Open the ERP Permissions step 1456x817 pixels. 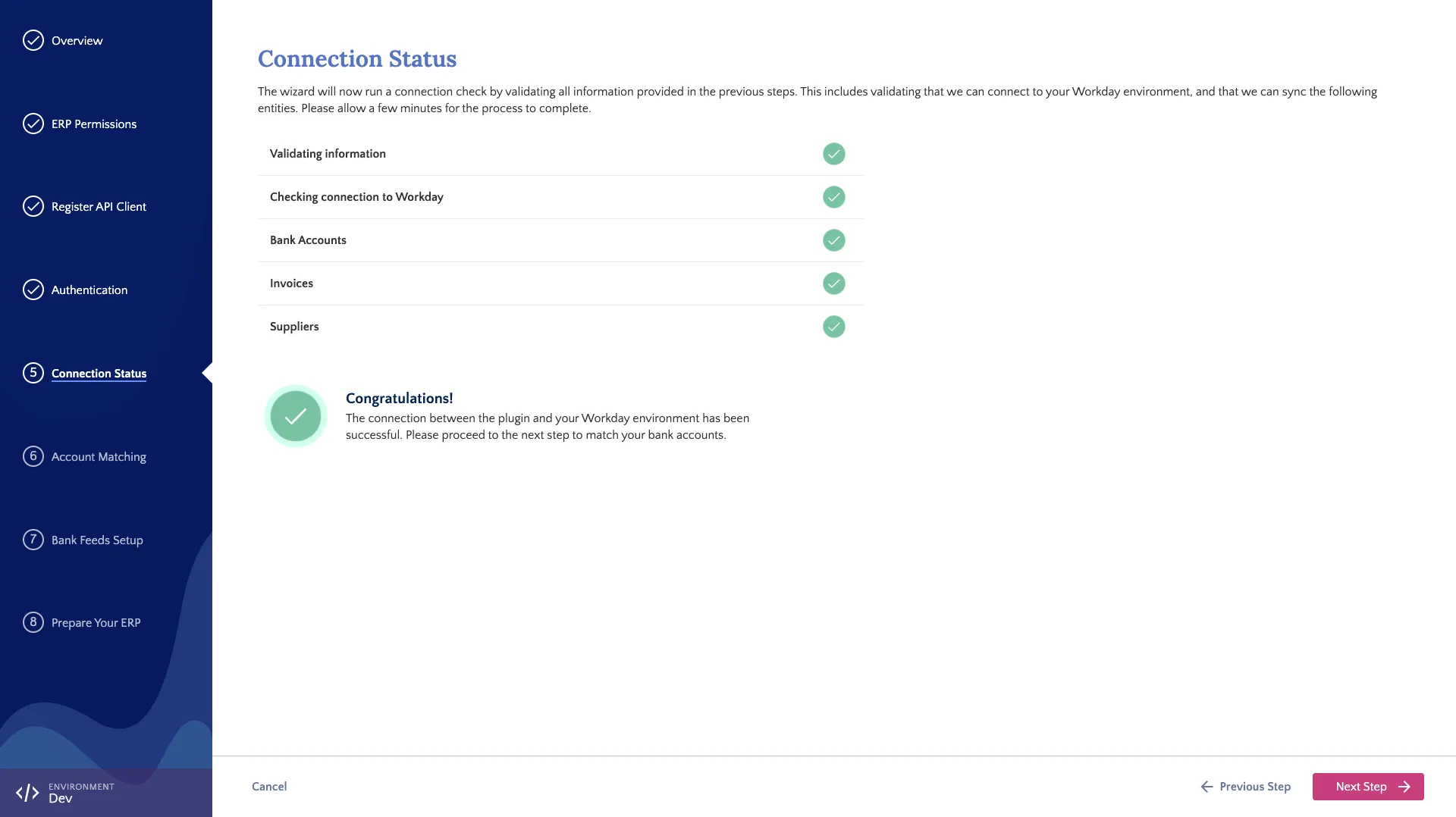click(x=94, y=124)
